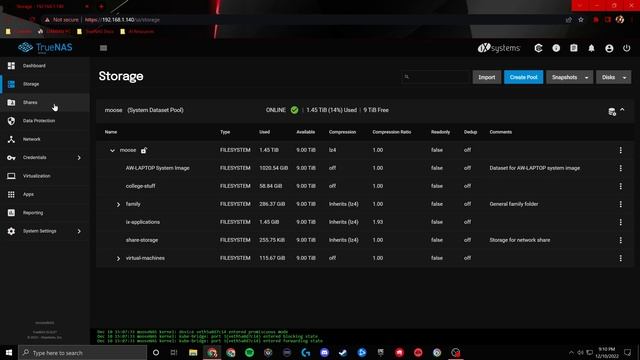
Task: Open actions menu for moose dataset
Action: pos(620,150)
